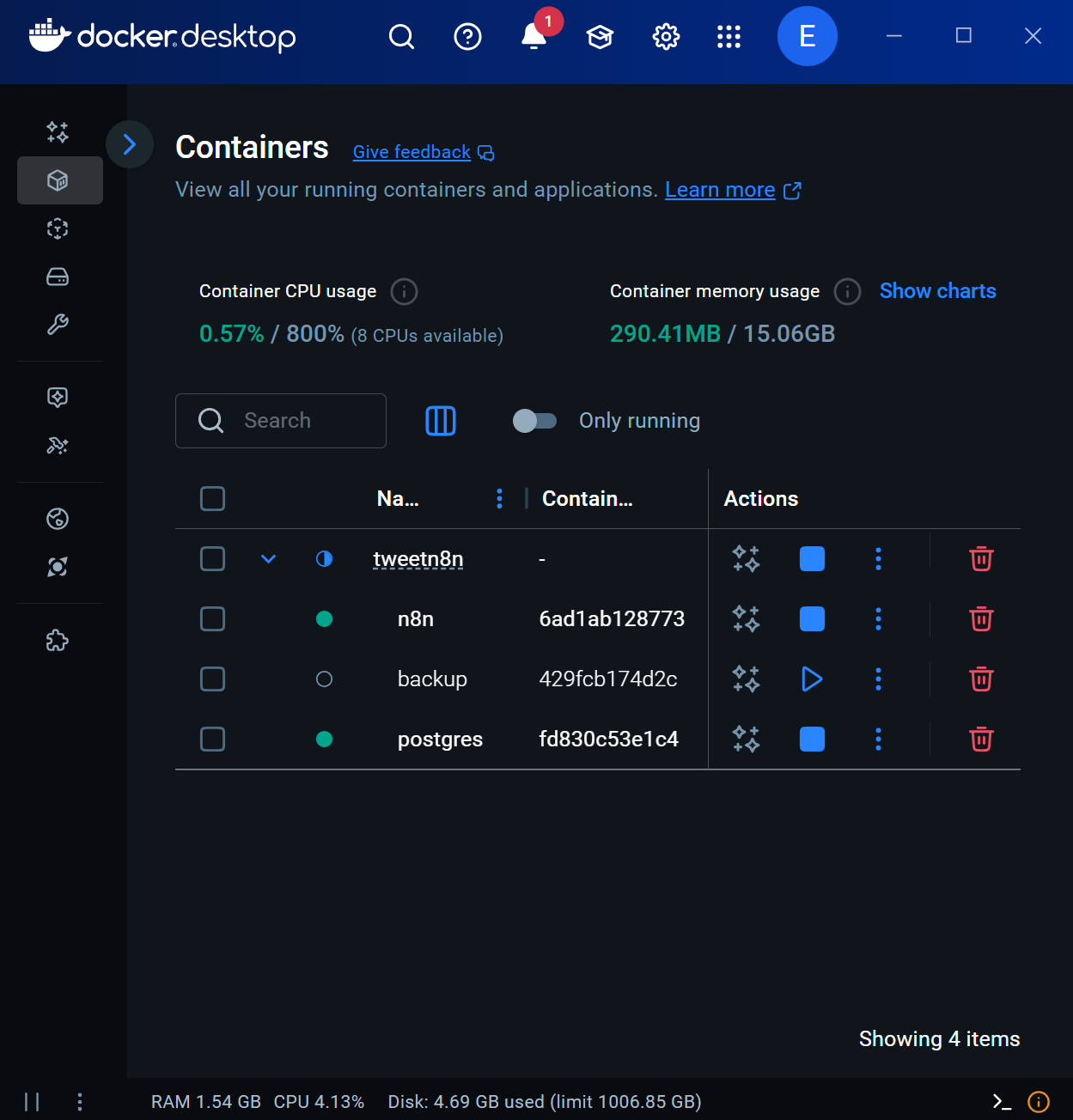Stop the n8n container
This screenshot has height=1120, width=1073.
click(812, 619)
